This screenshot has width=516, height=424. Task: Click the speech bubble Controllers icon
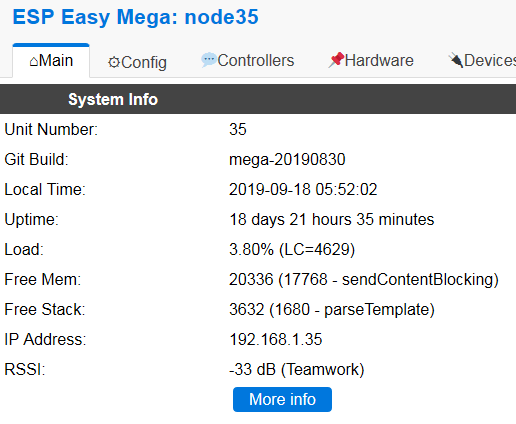(209, 60)
